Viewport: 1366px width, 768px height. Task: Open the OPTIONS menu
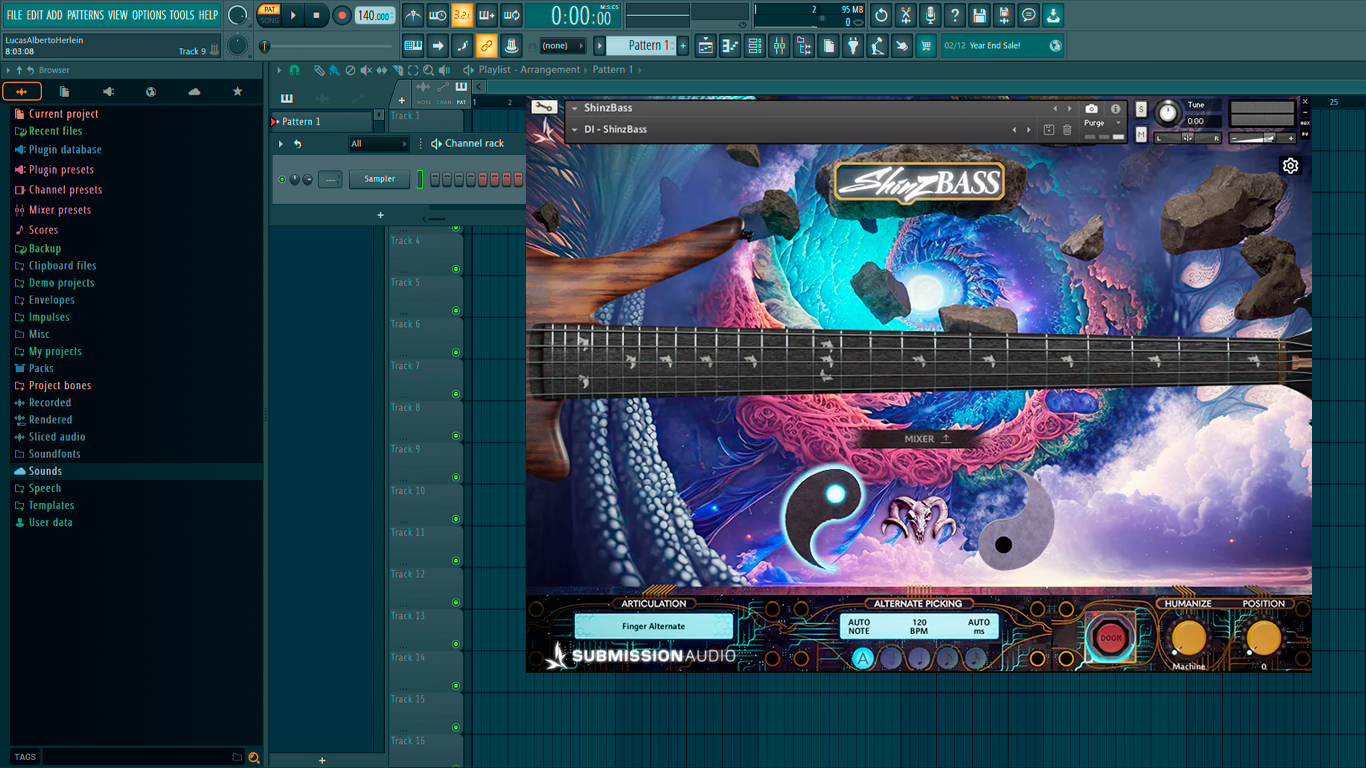(x=149, y=15)
